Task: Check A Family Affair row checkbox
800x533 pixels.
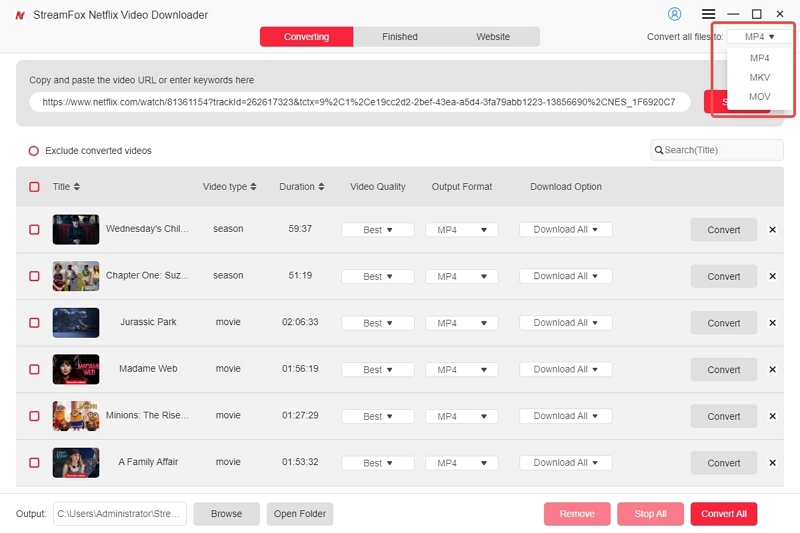Action: 34,463
